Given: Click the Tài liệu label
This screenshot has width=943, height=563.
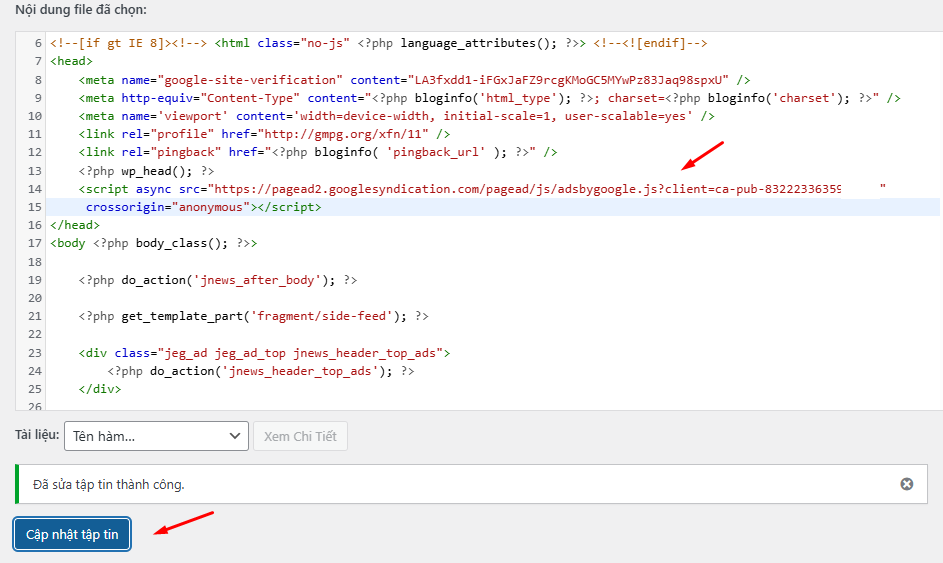Looking at the screenshot, I should [37, 434].
